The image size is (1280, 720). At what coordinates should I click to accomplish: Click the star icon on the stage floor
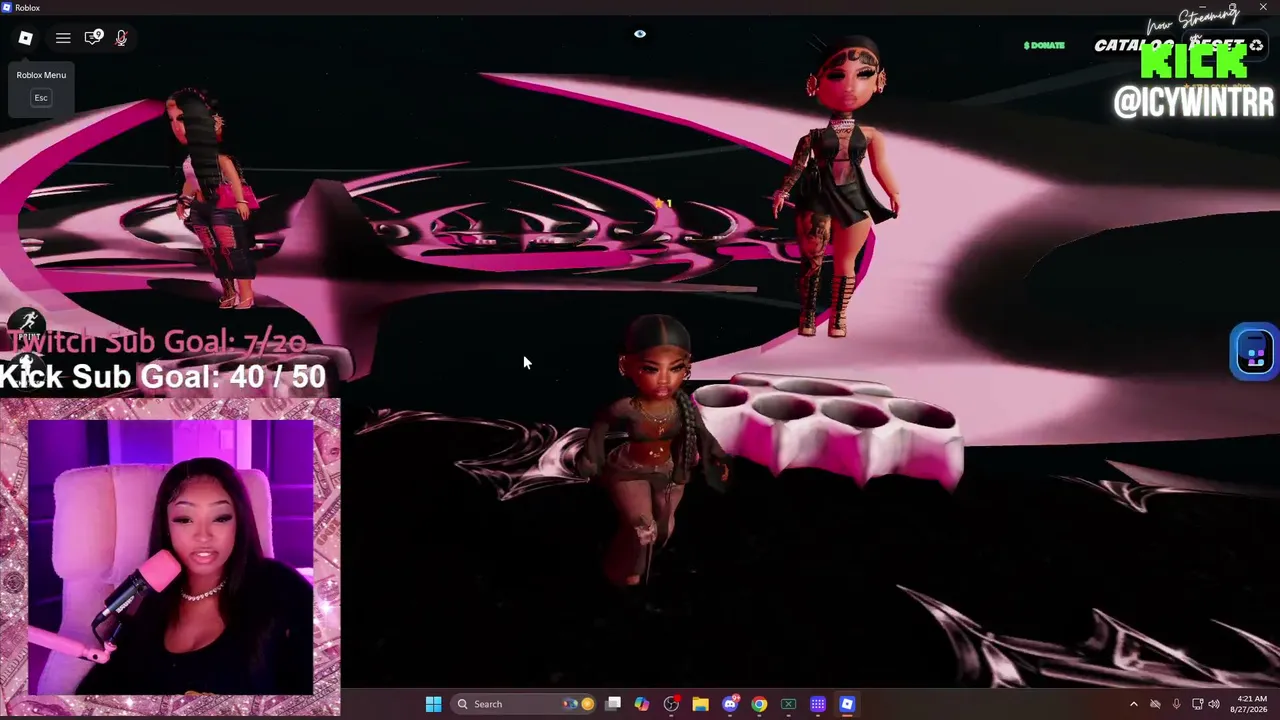pyautogui.click(x=659, y=204)
